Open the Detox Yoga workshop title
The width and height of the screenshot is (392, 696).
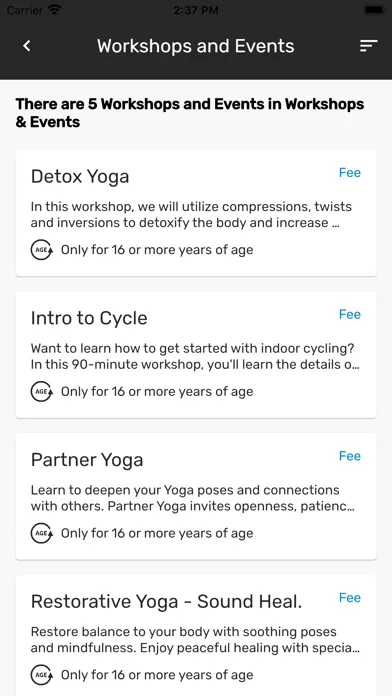point(80,177)
